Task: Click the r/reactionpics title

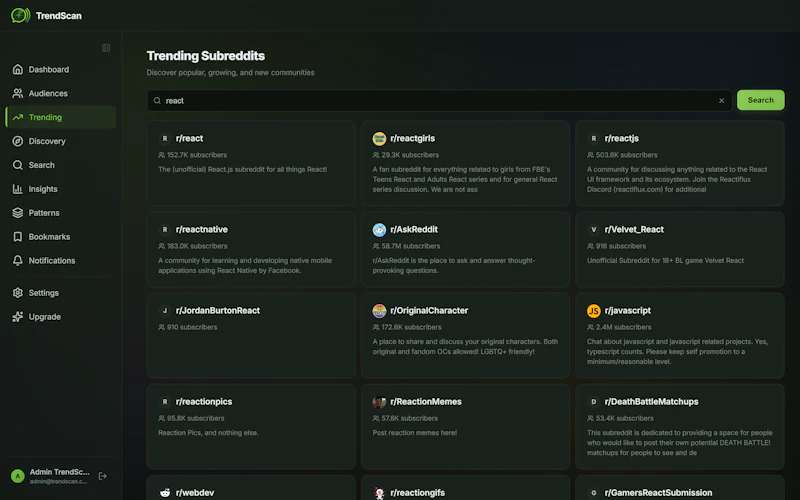Action: [204, 402]
